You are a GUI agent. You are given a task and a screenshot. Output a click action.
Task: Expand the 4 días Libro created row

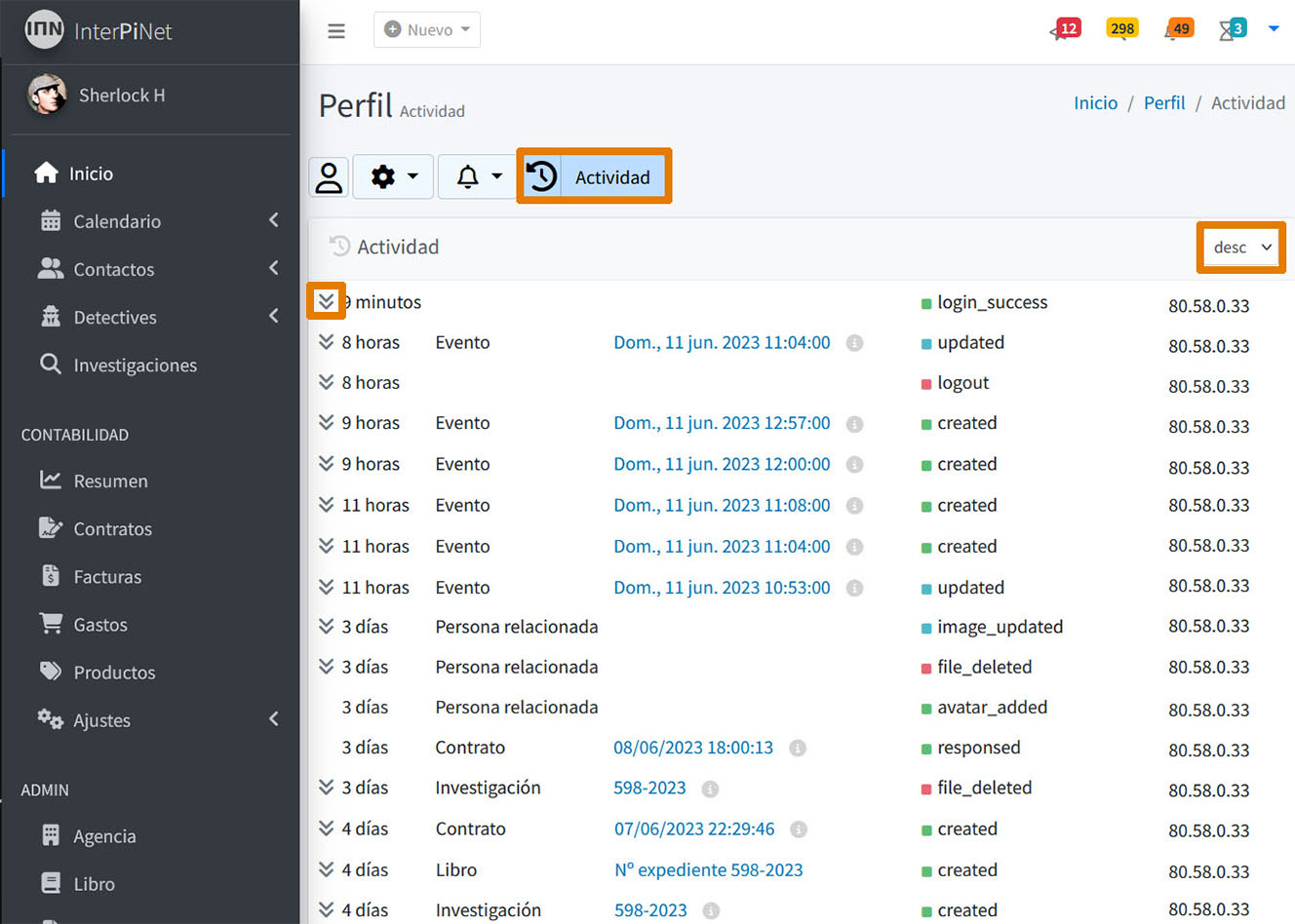(x=327, y=868)
